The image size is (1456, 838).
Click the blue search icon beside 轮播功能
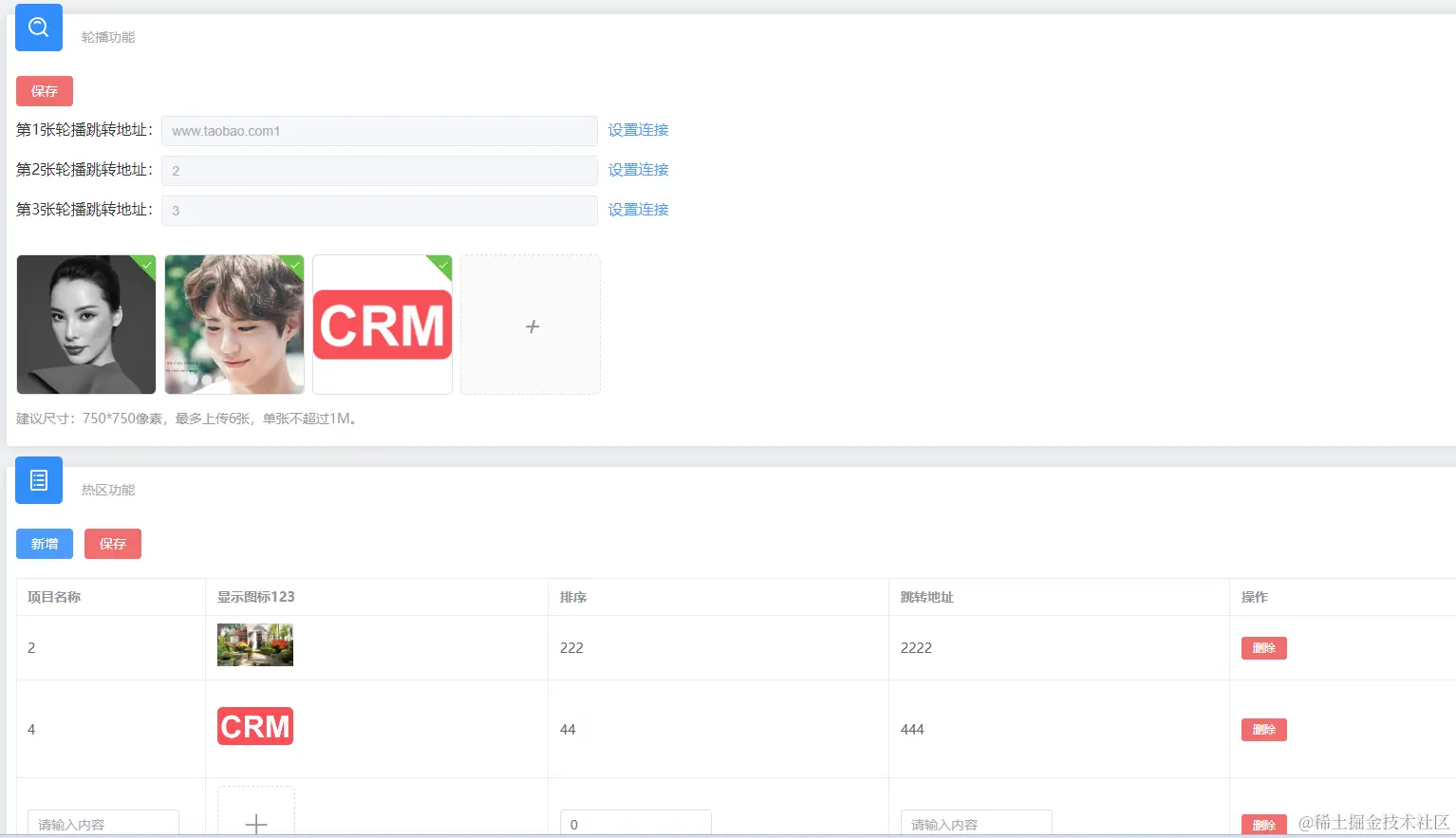[x=39, y=28]
